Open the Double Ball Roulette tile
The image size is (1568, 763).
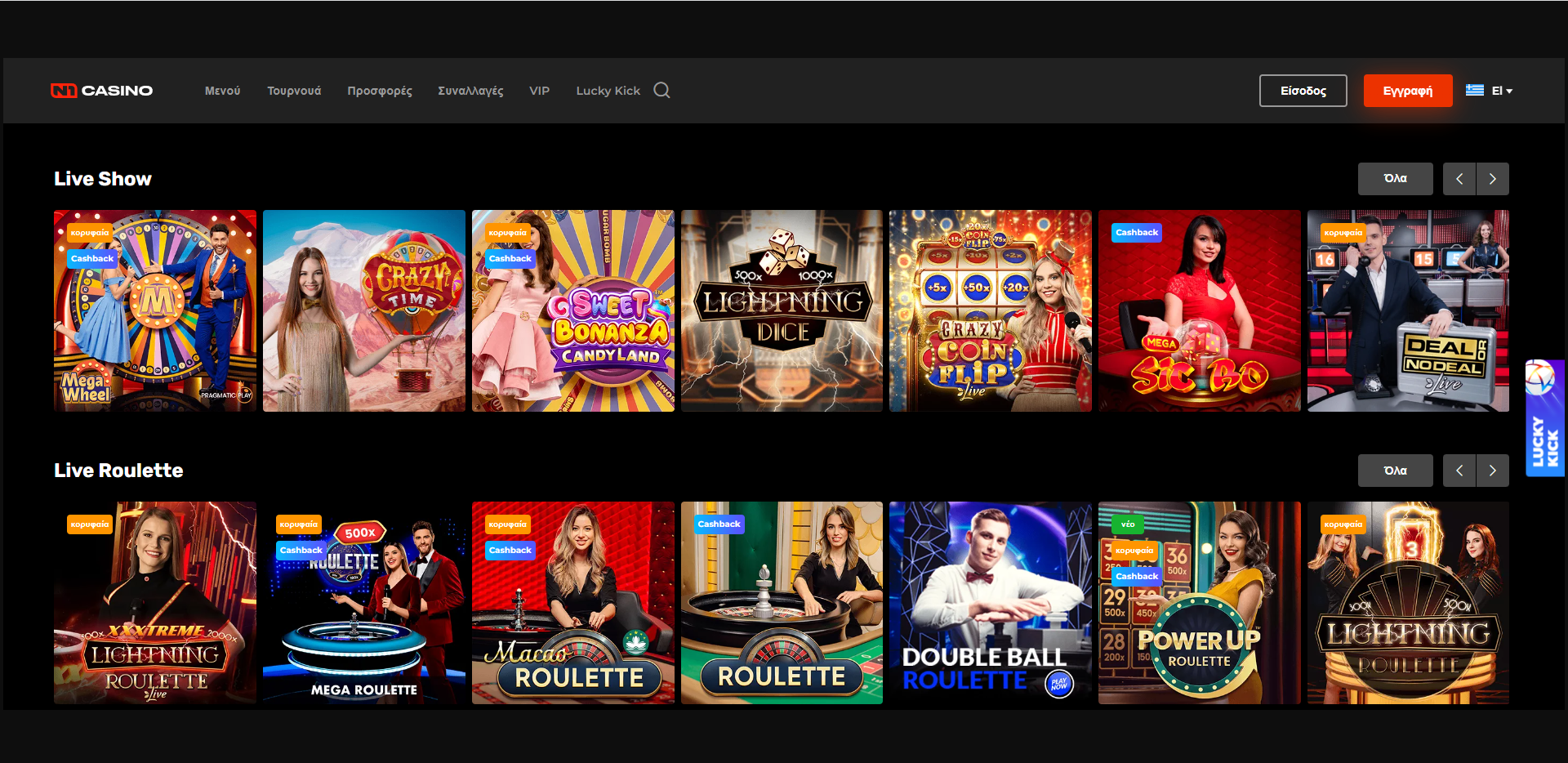991,603
